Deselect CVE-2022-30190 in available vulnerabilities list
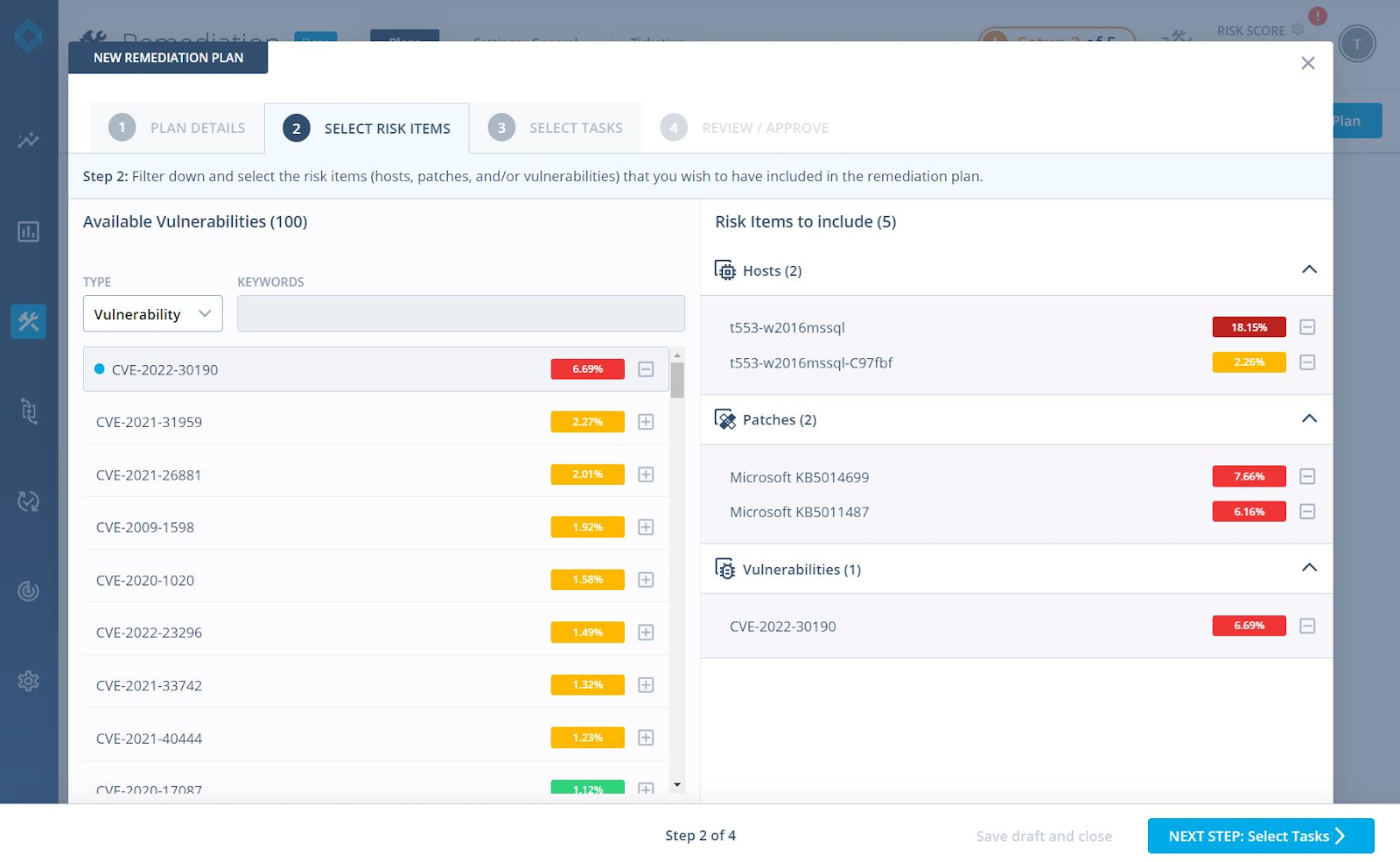The image size is (1400, 862). click(x=646, y=369)
